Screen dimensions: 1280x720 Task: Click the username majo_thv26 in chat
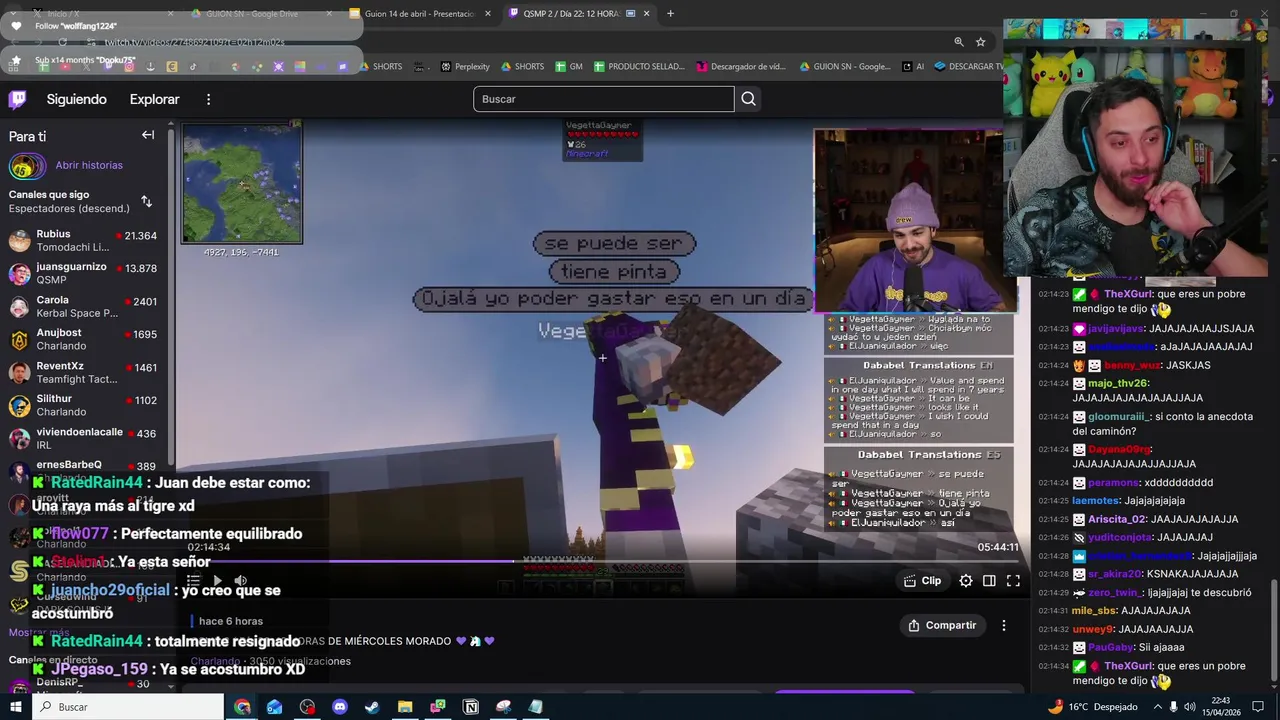pos(1117,383)
